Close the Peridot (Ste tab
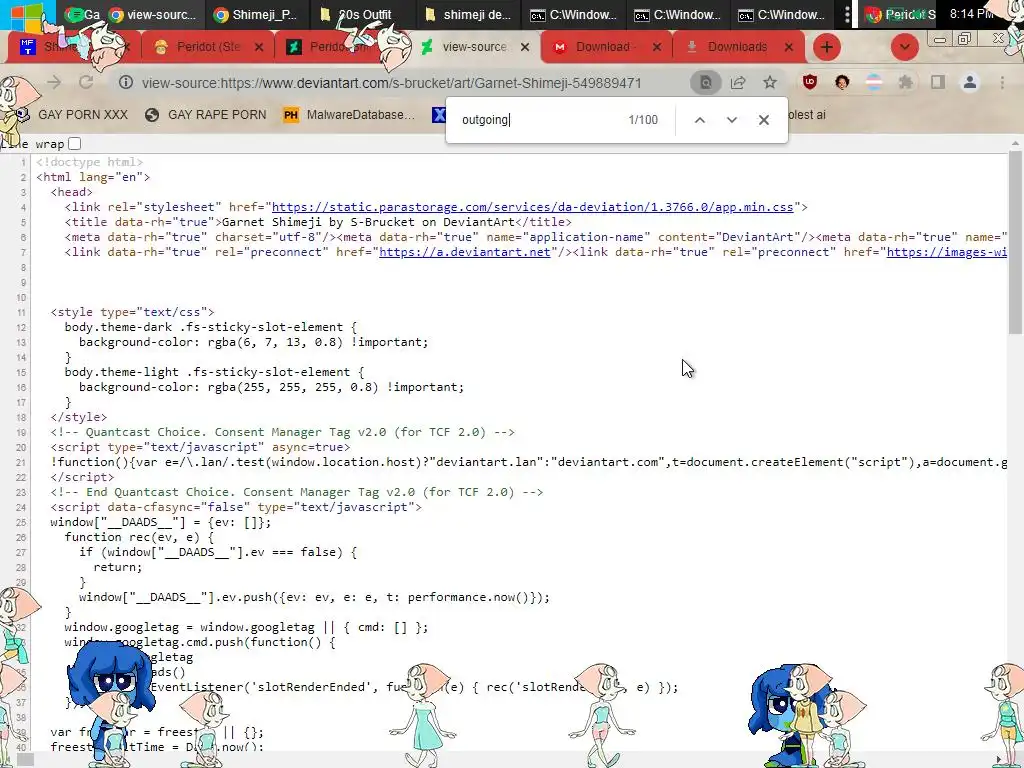 [x=259, y=47]
